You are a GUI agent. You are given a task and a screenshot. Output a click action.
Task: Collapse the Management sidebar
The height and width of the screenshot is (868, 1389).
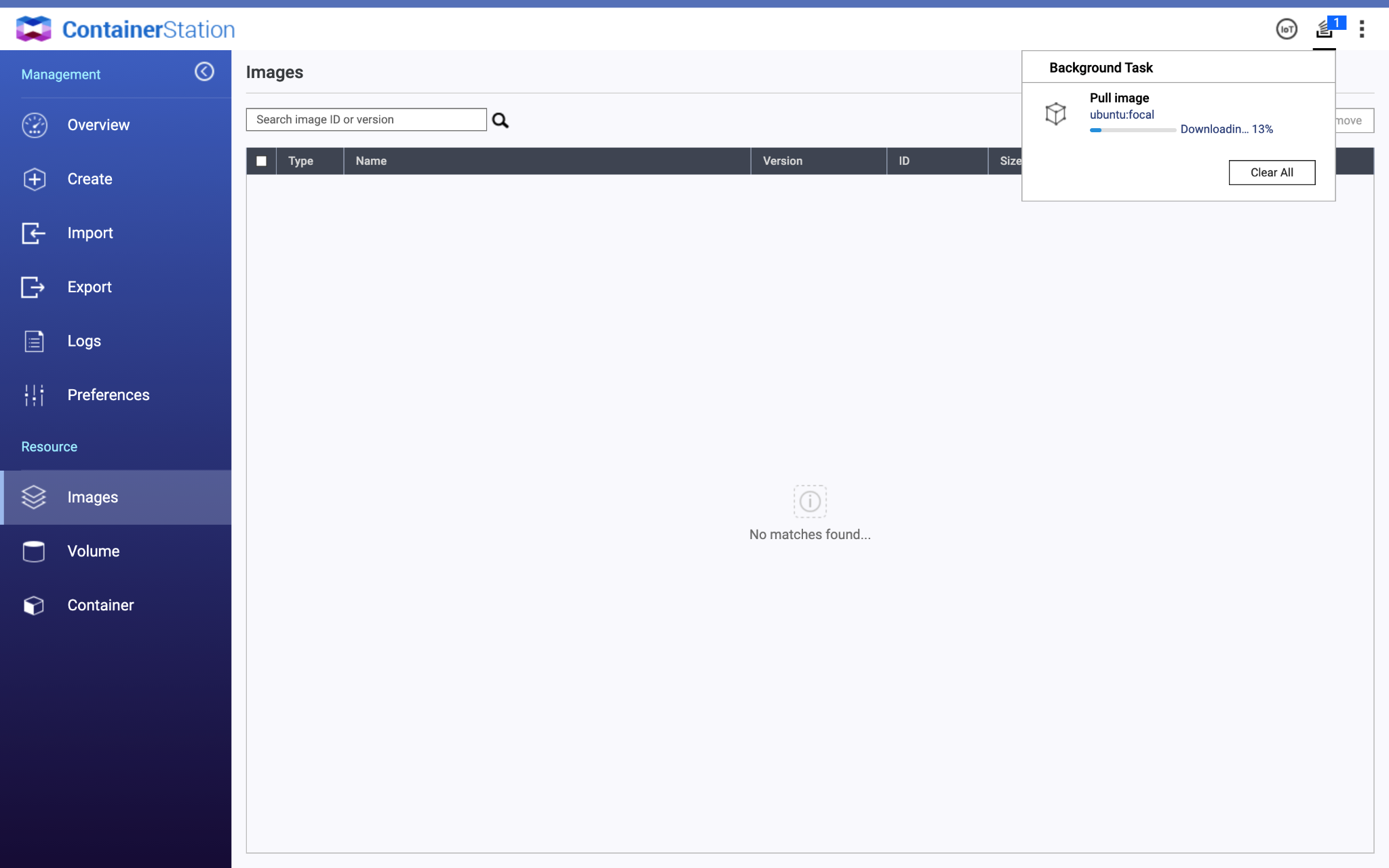(204, 72)
